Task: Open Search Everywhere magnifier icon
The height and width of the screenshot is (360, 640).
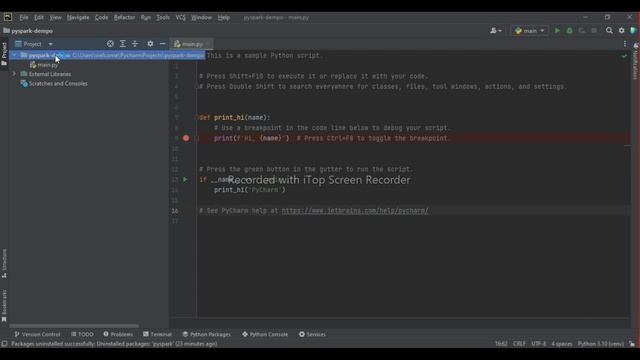Action: coord(609,31)
